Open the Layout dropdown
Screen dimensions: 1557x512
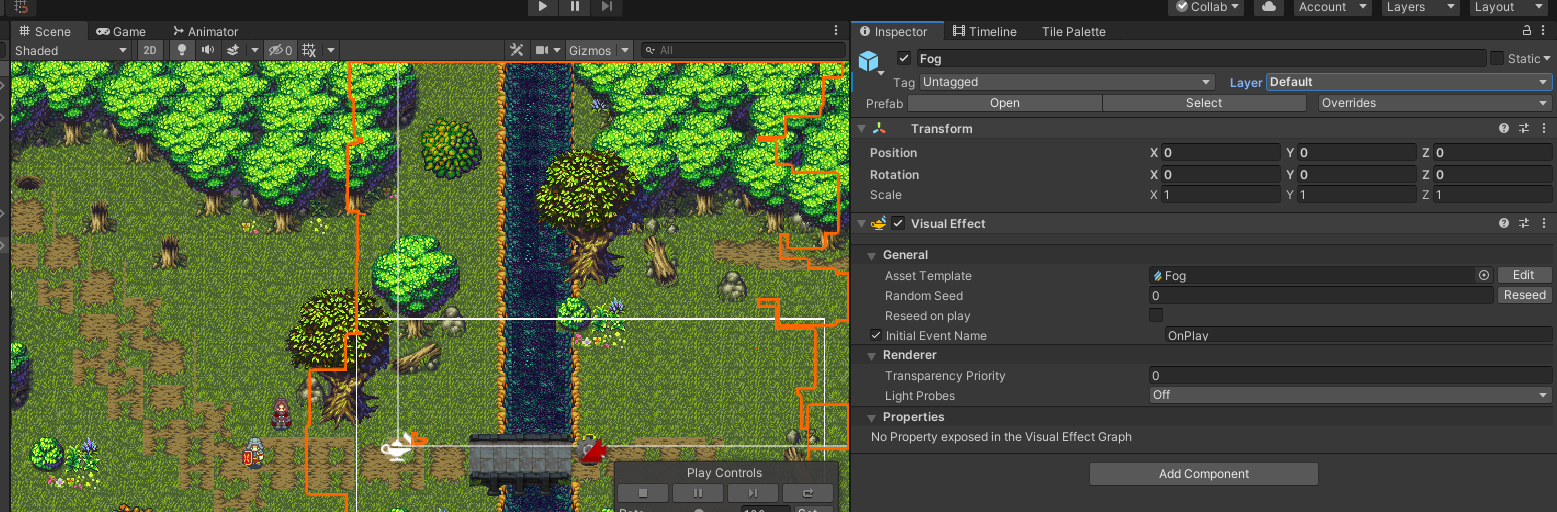pos(1508,7)
